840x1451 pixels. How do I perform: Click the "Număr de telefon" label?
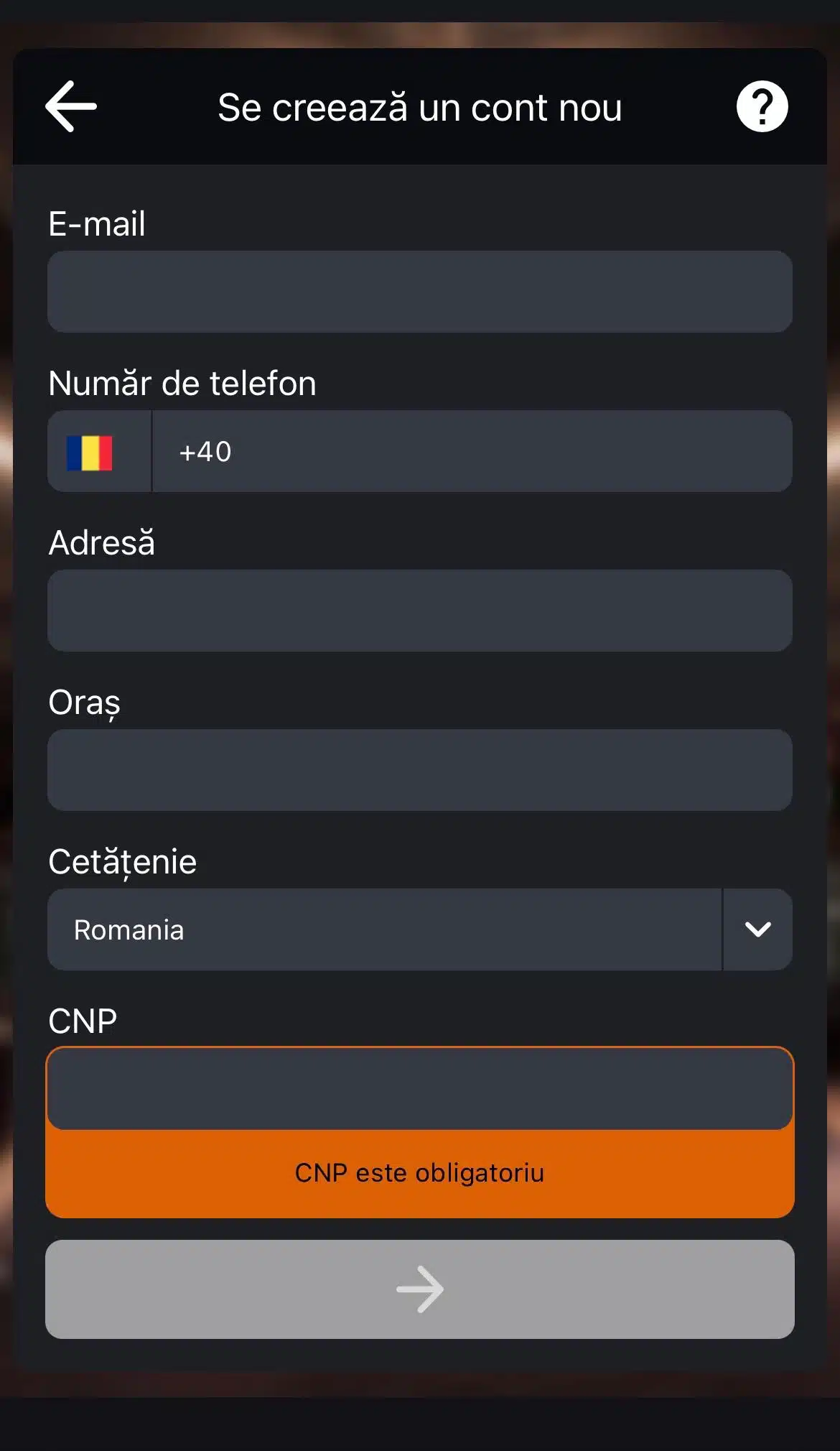[182, 383]
